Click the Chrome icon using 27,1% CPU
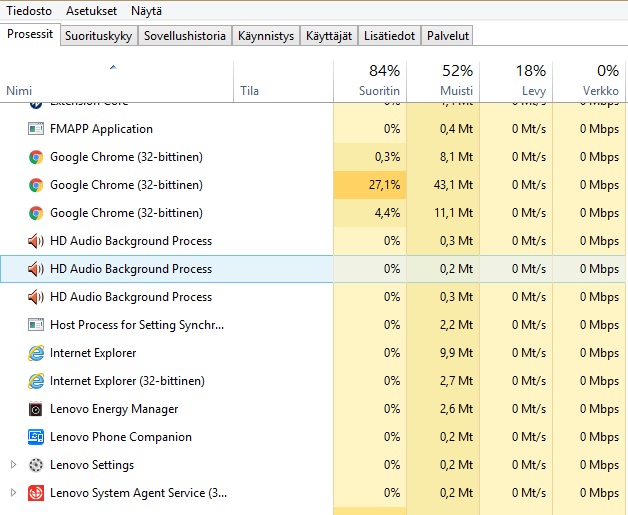The height and width of the screenshot is (515, 628). pyautogui.click(x=36, y=185)
